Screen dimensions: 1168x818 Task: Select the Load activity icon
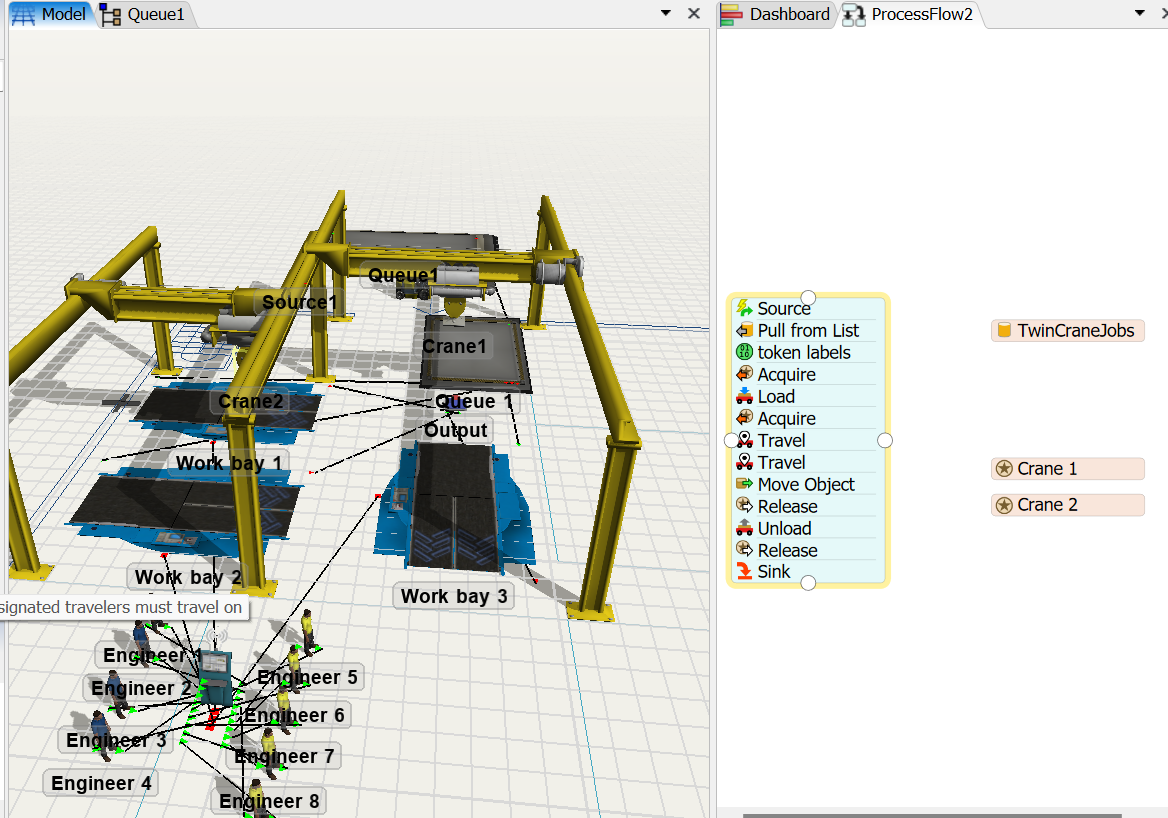744,397
